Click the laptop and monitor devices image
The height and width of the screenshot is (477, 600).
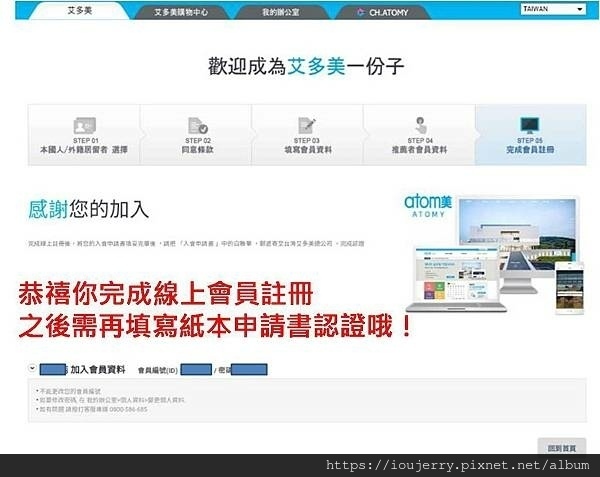pos(496,256)
